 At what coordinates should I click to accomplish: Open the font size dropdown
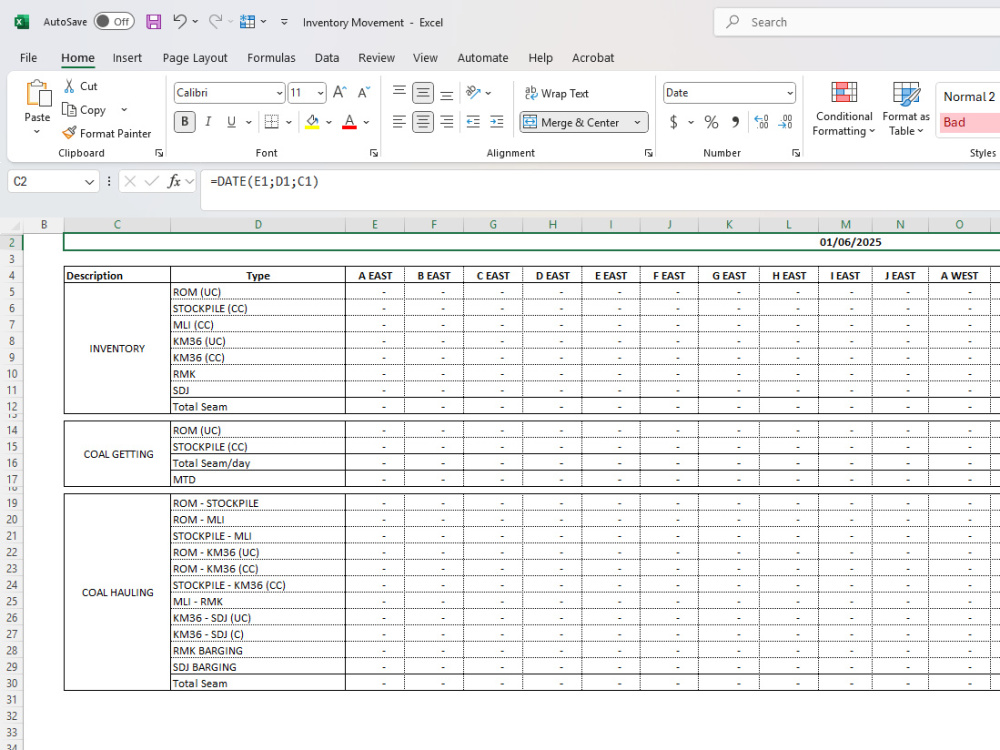click(x=320, y=93)
